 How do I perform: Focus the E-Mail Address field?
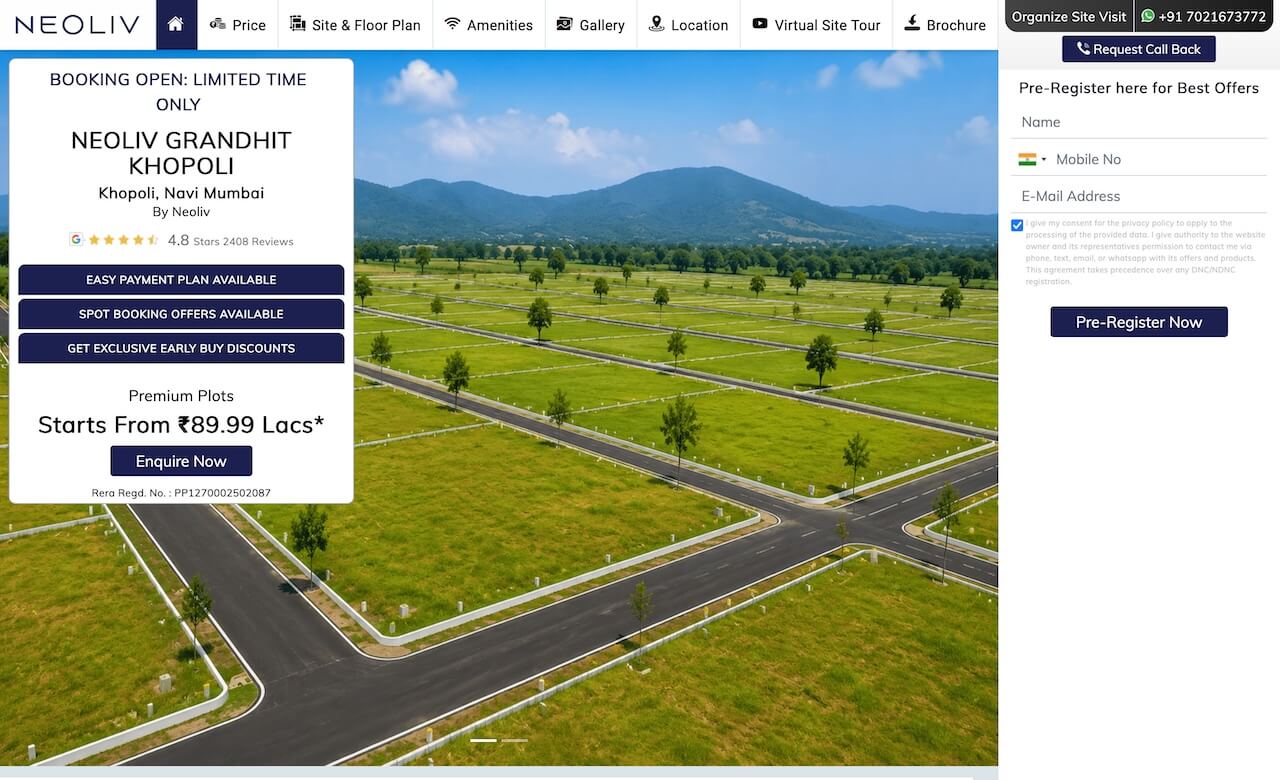(1139, 196)
